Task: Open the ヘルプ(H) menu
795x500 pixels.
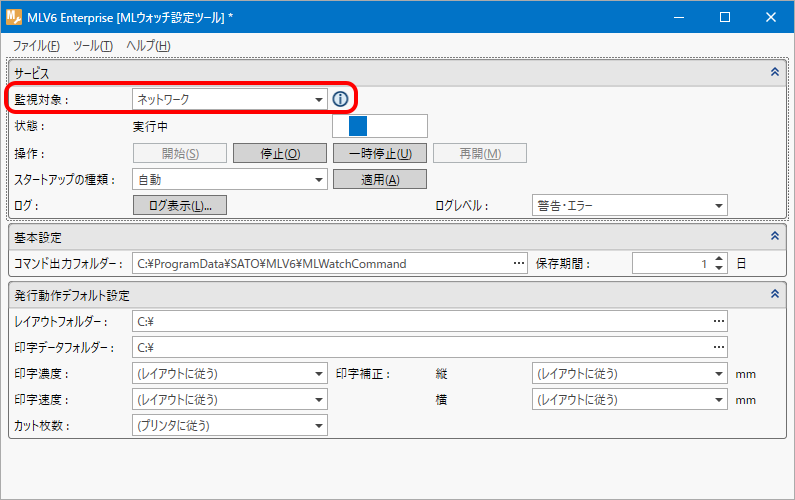Action: pyautogui.click(x=149, y=46)
